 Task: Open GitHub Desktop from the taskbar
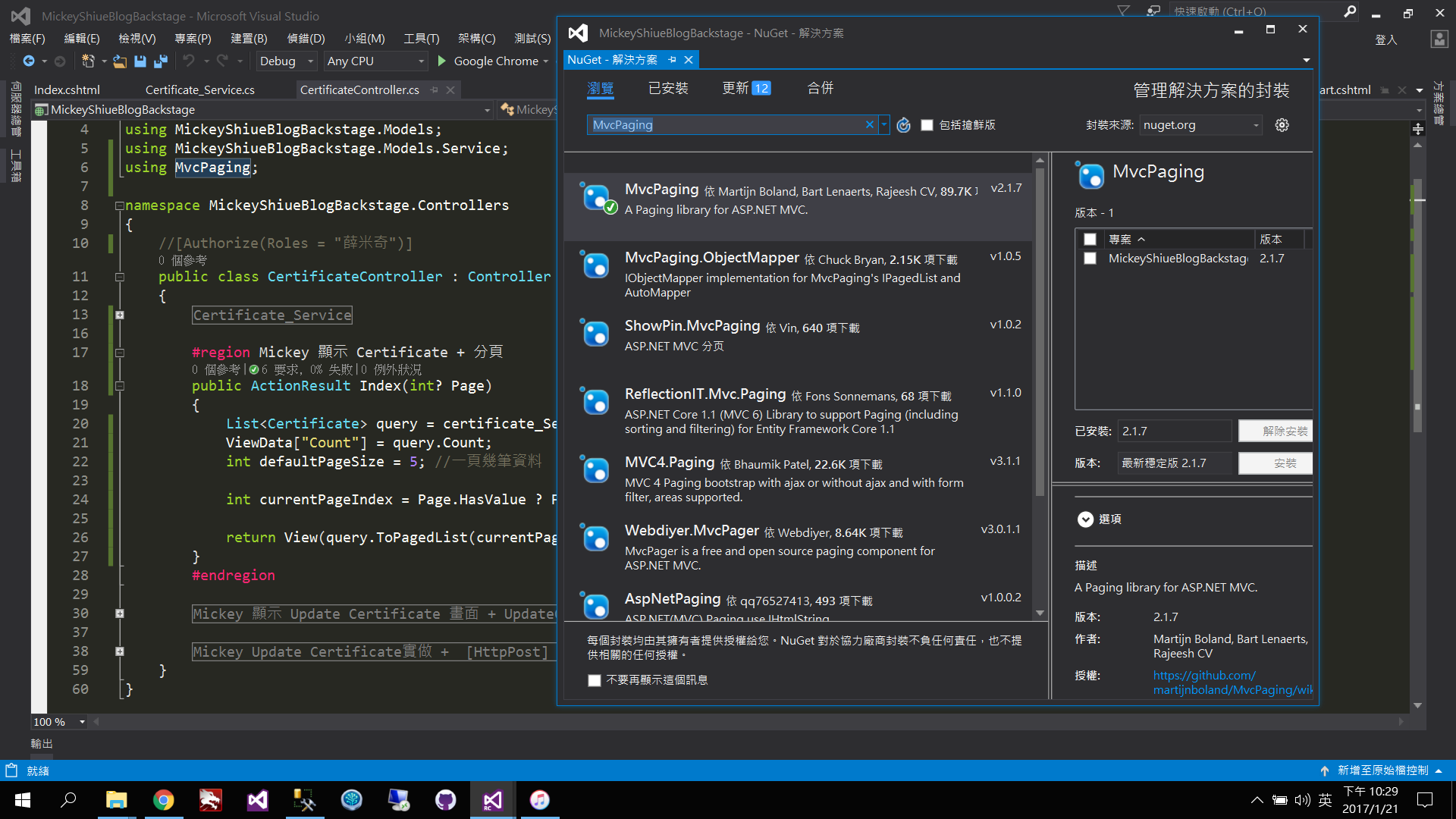point(445,800)
